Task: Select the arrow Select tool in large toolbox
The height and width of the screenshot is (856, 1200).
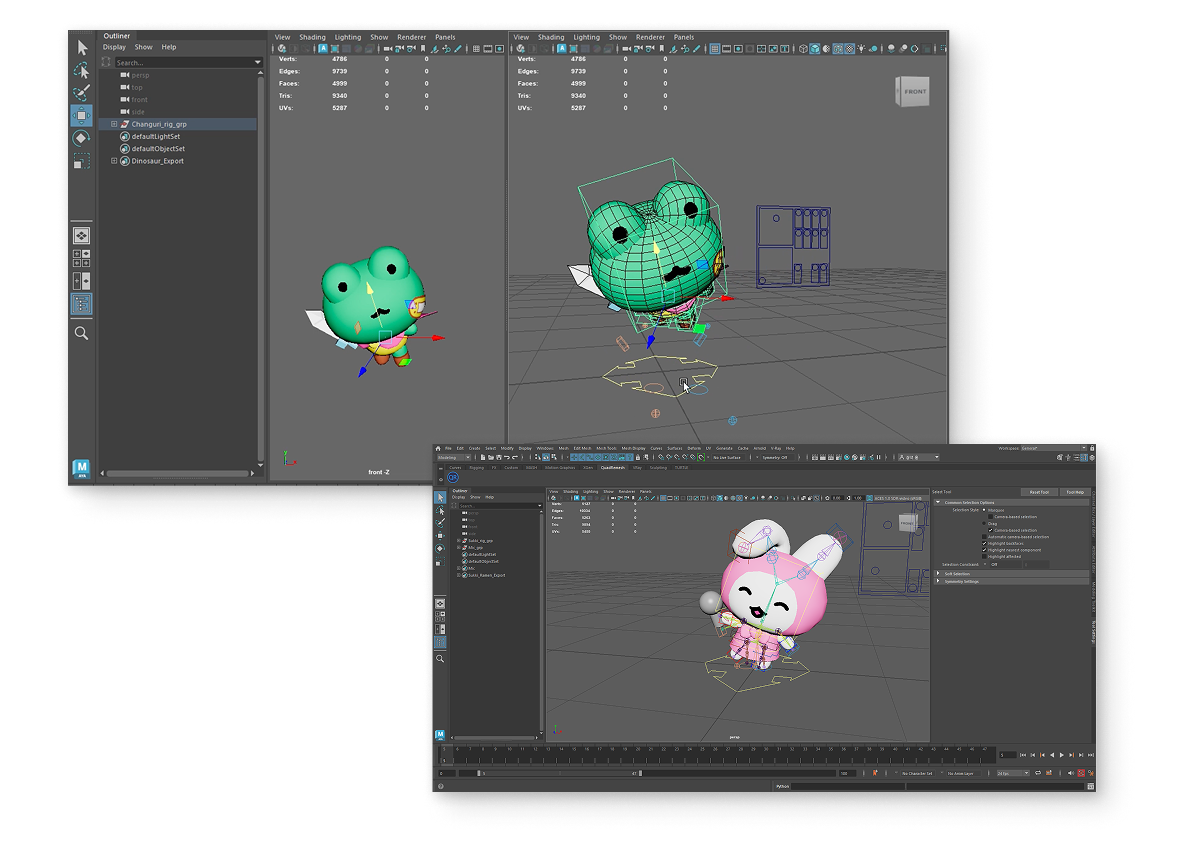Action: (82, 48)
